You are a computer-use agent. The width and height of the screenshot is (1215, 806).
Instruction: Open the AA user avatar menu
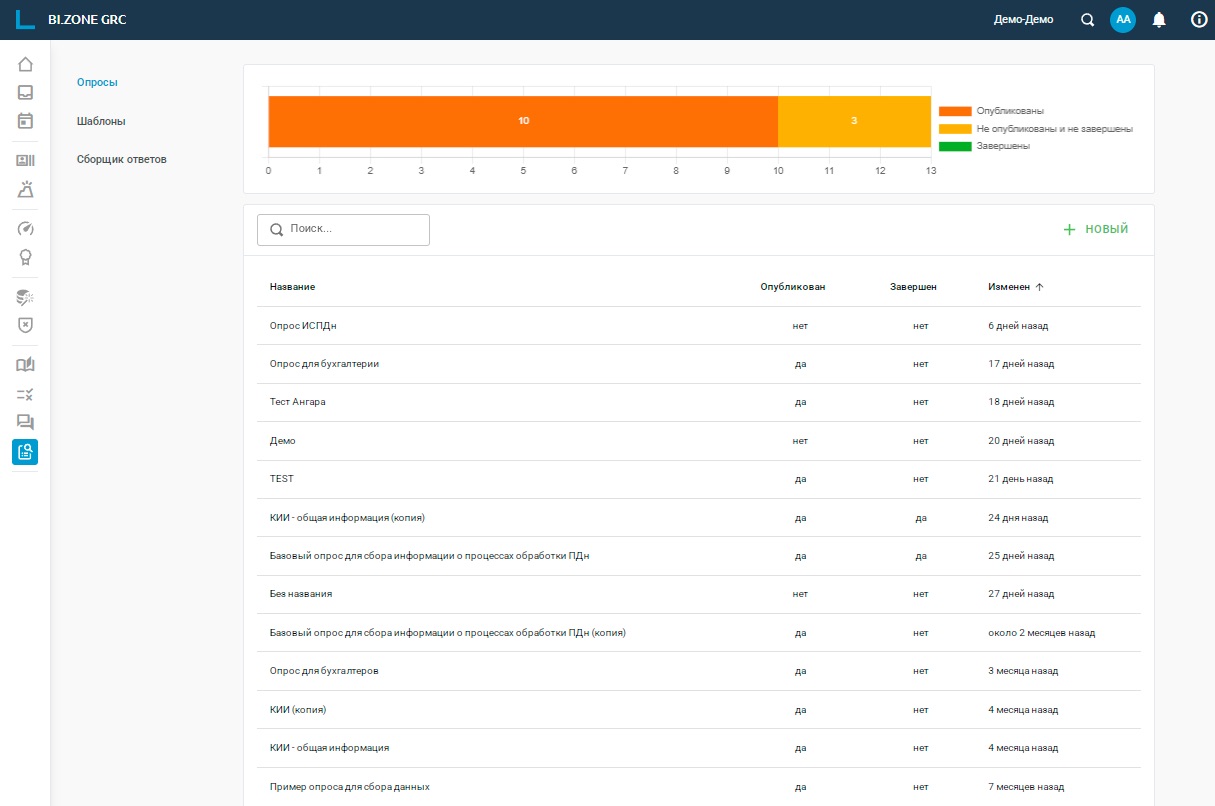pos(1123,20)
